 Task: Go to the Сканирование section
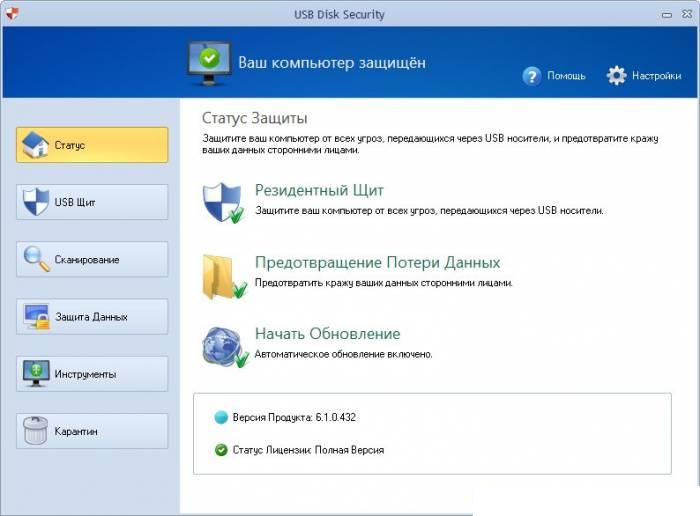[x=92, y=259]
